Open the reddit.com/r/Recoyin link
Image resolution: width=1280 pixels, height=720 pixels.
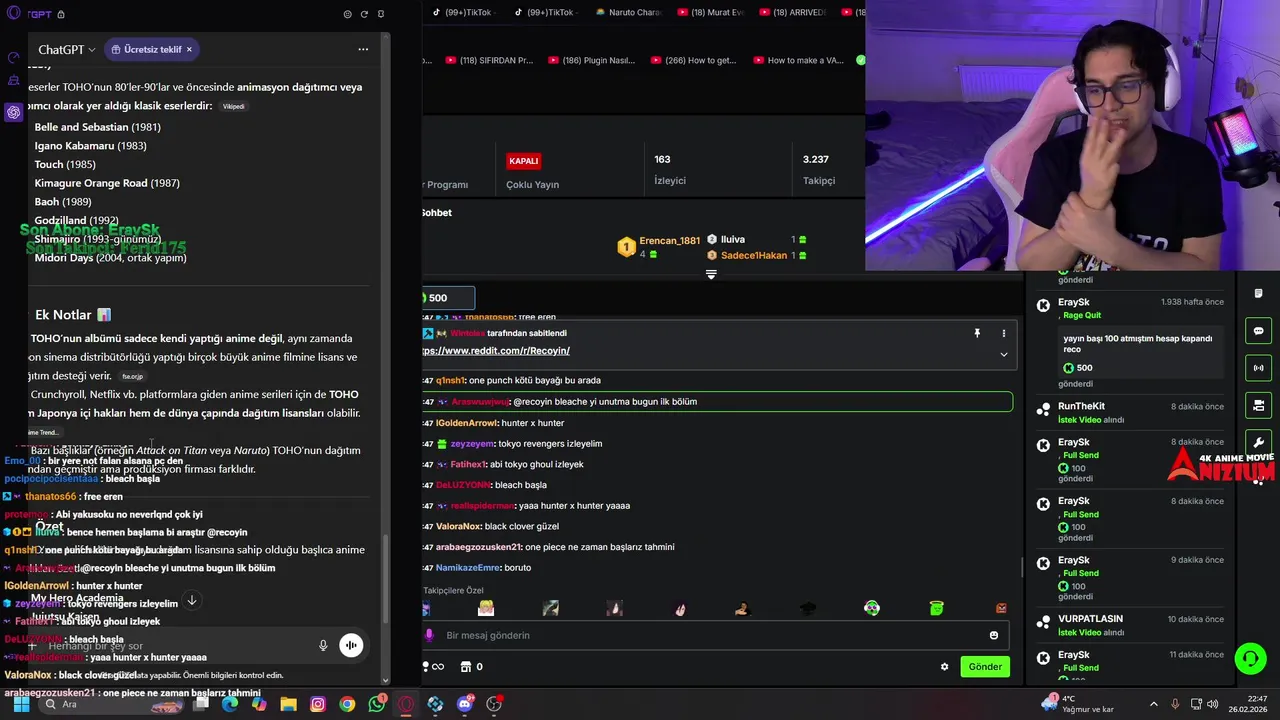pyautogui.click(x=496, y=351)
